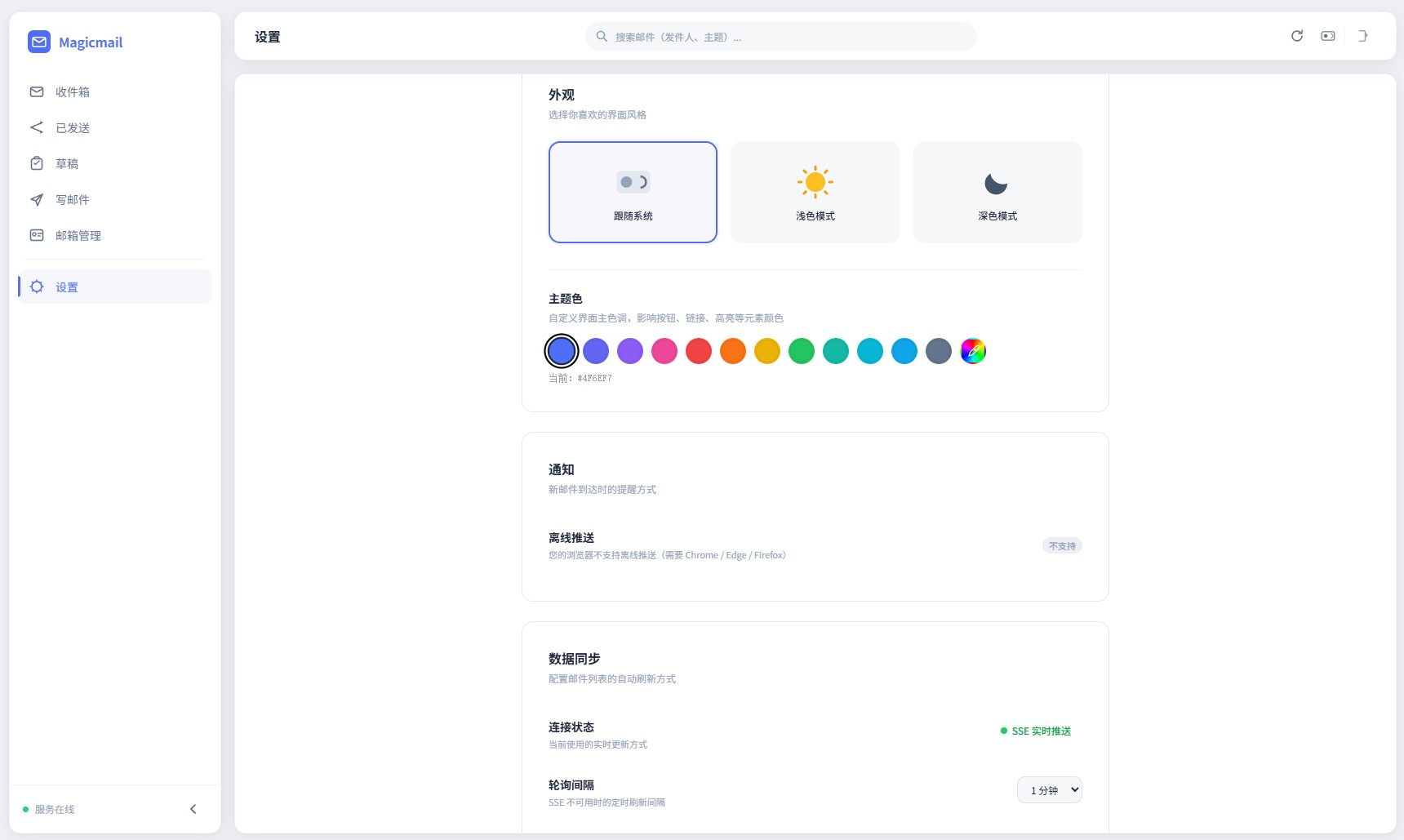Choose the slate gray theme color swatch

[x=939, y=351]
